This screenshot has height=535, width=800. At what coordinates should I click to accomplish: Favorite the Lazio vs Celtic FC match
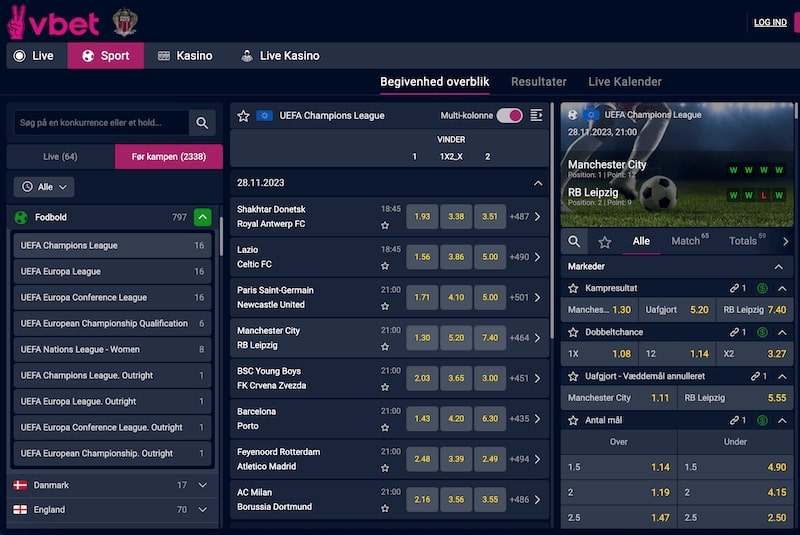pos(385,266)
